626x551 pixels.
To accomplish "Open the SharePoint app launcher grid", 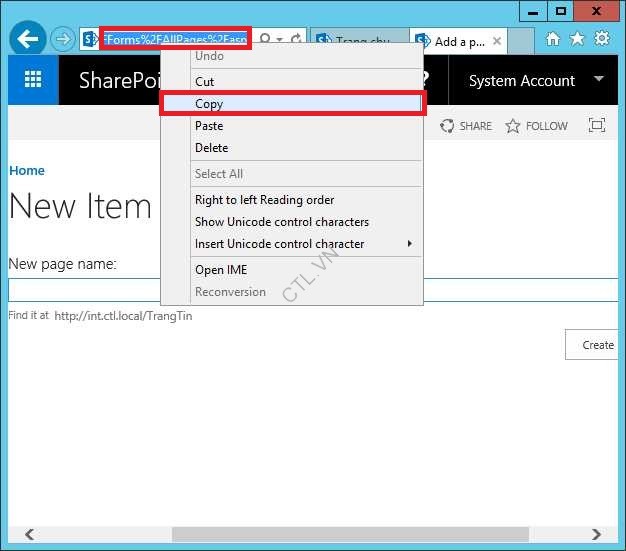I will (x=33, y=81).
